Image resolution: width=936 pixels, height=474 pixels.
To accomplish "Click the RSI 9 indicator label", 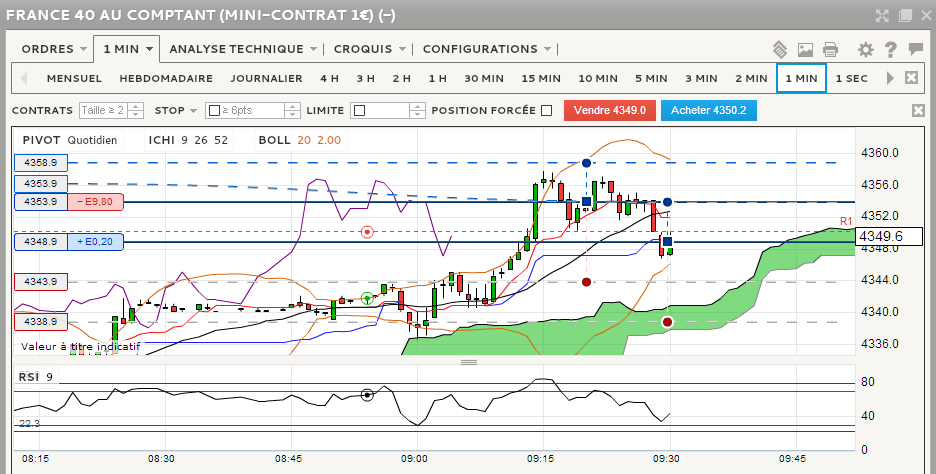I will tap(36, 377).
